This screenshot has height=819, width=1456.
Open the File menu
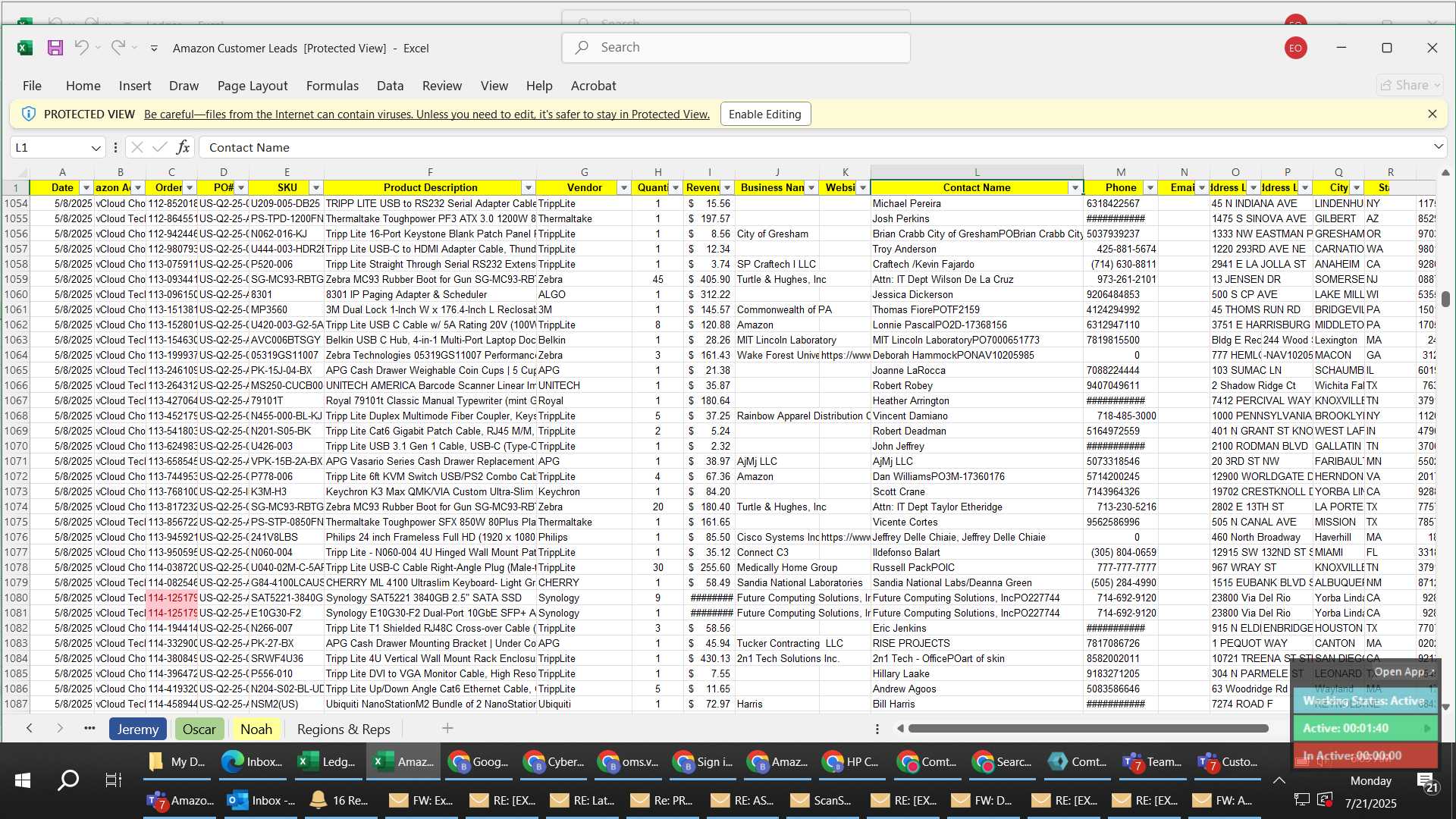coord(32,86)
